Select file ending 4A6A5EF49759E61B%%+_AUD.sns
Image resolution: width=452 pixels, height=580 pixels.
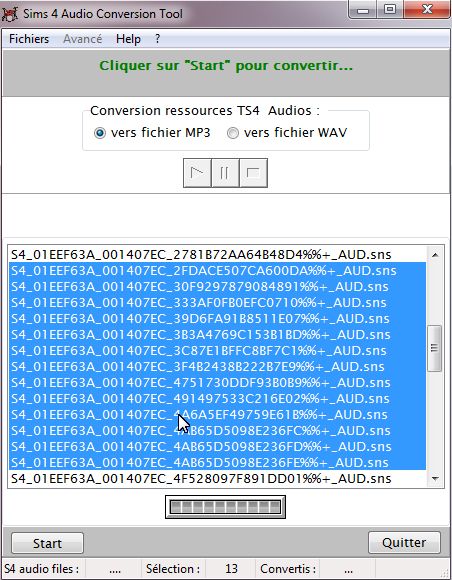pyautogui.click(x=217, y=414)
